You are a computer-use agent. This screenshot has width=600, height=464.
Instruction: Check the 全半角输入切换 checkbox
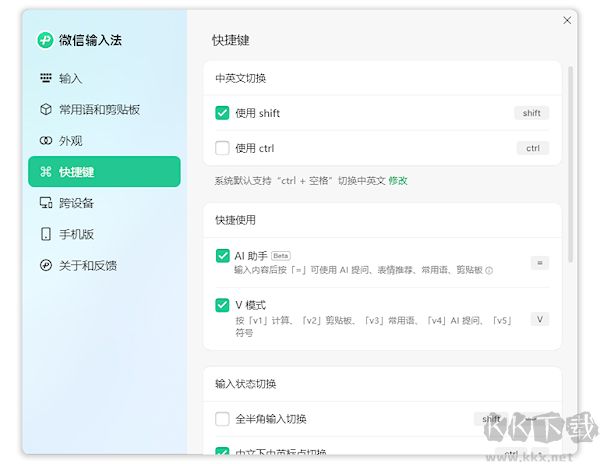point(222,419)
